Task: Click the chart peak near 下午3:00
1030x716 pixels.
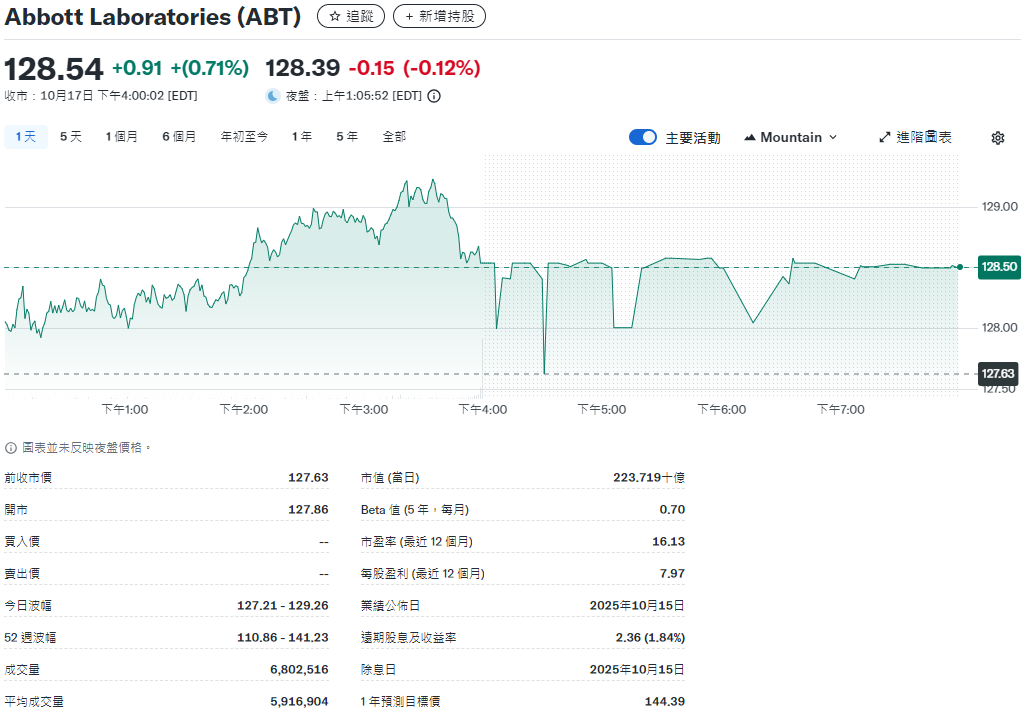Action: pos(406,182)
